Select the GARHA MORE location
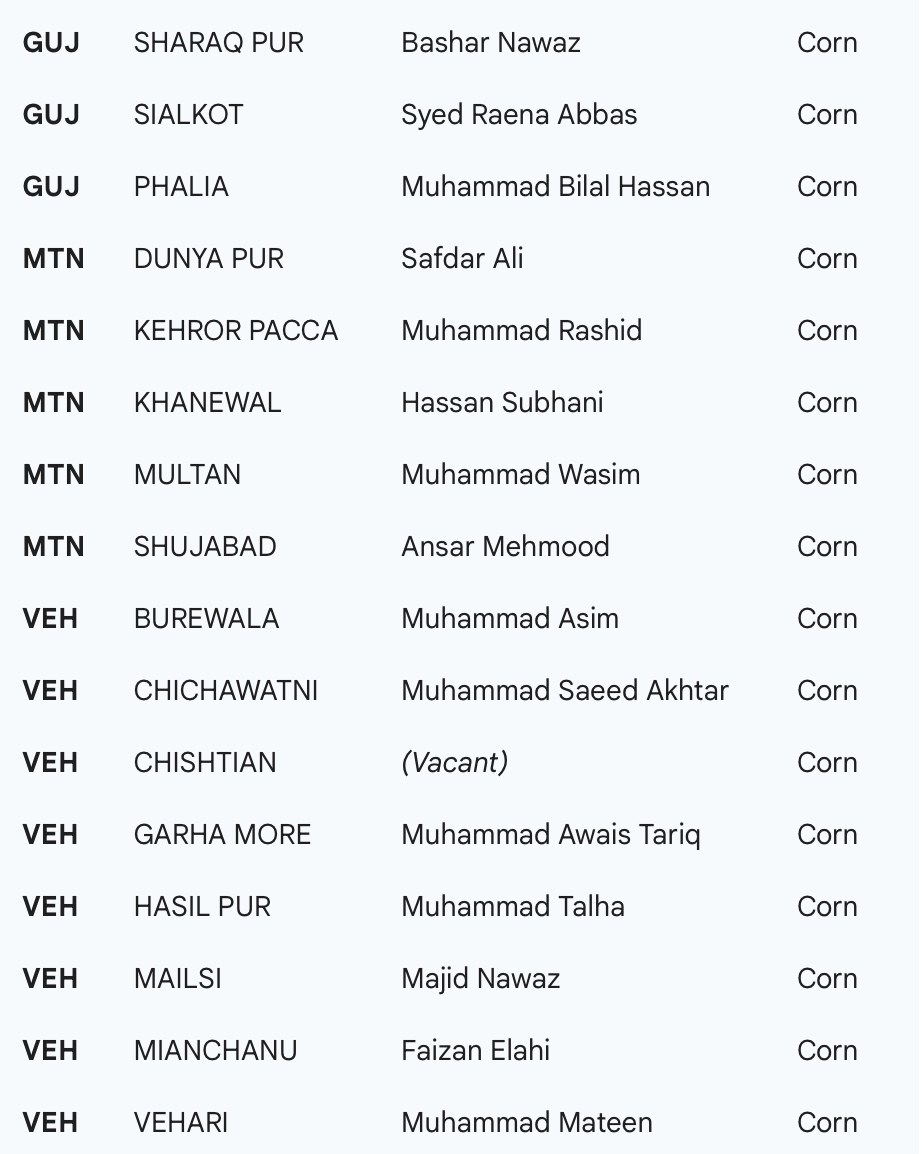The image size is (924, 1154). (222, 835)
